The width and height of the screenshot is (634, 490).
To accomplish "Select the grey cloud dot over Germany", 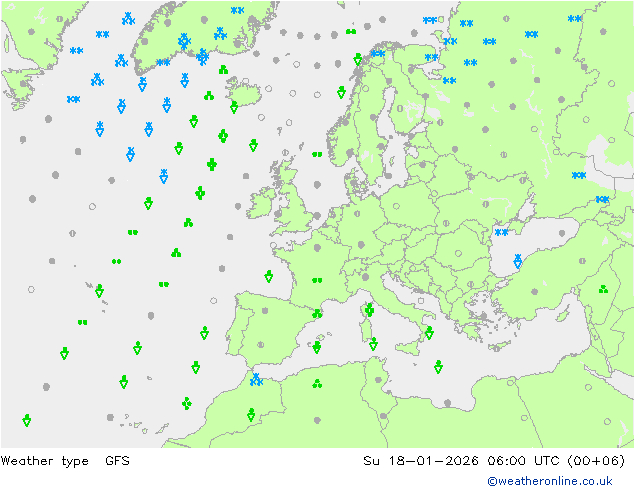I will [361, 245].
